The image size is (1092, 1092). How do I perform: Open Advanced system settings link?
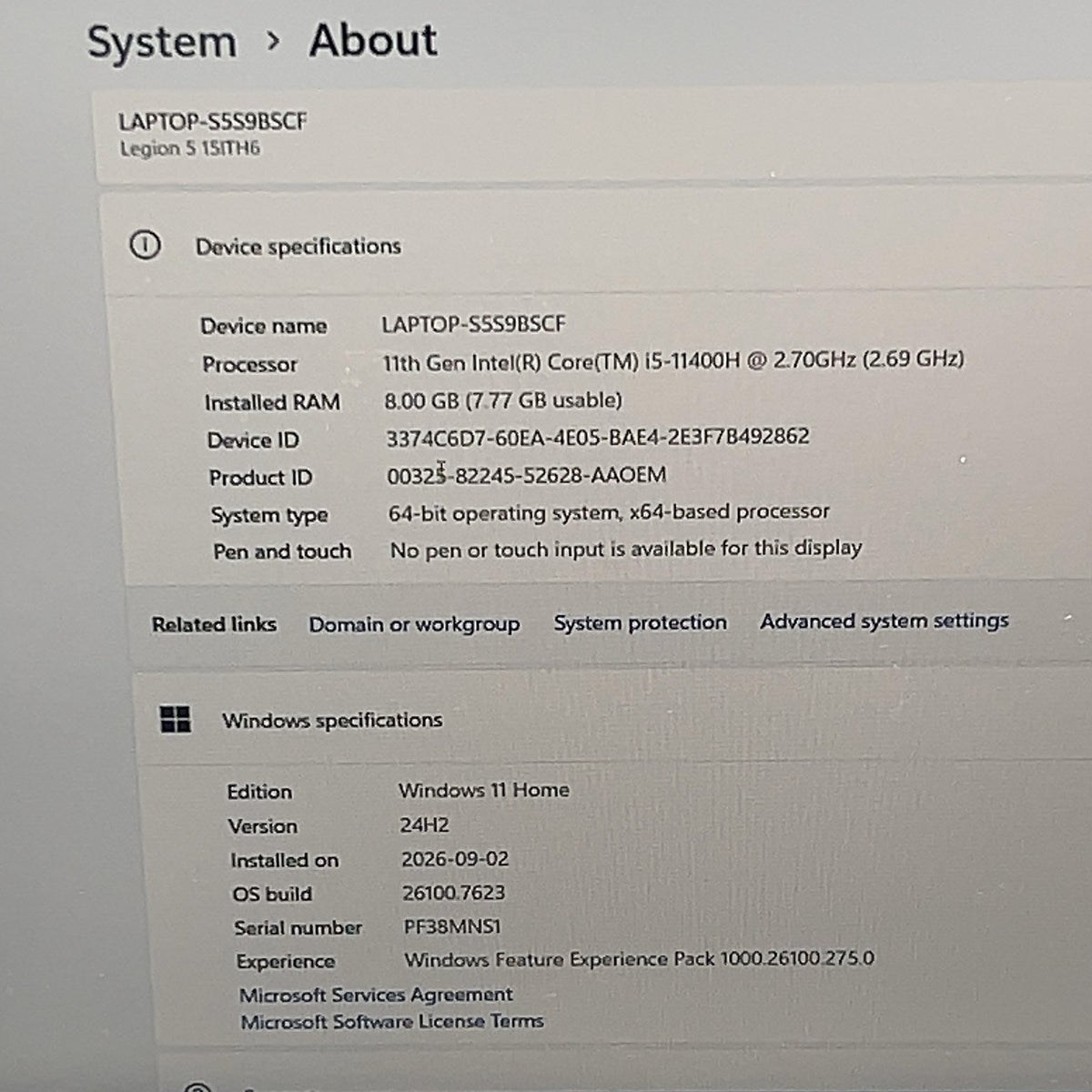pos(885,621)
